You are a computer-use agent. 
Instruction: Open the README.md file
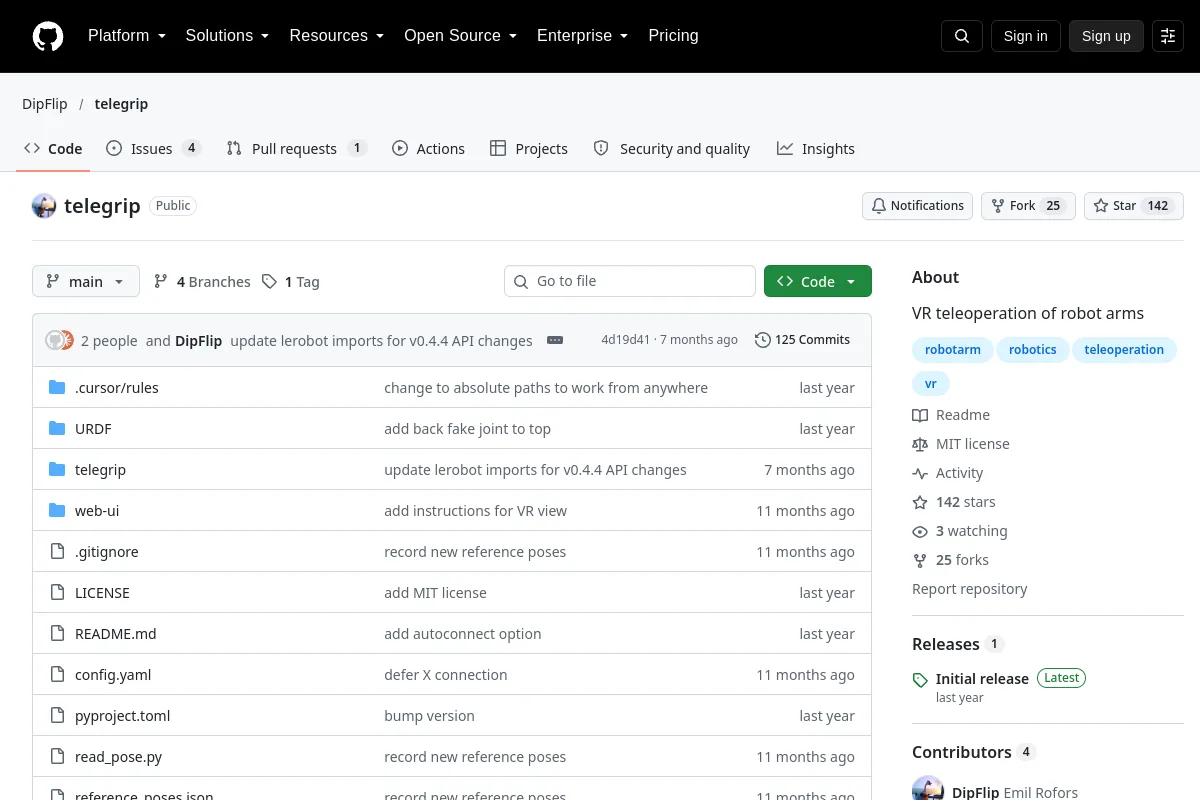[x=116, y=634]
